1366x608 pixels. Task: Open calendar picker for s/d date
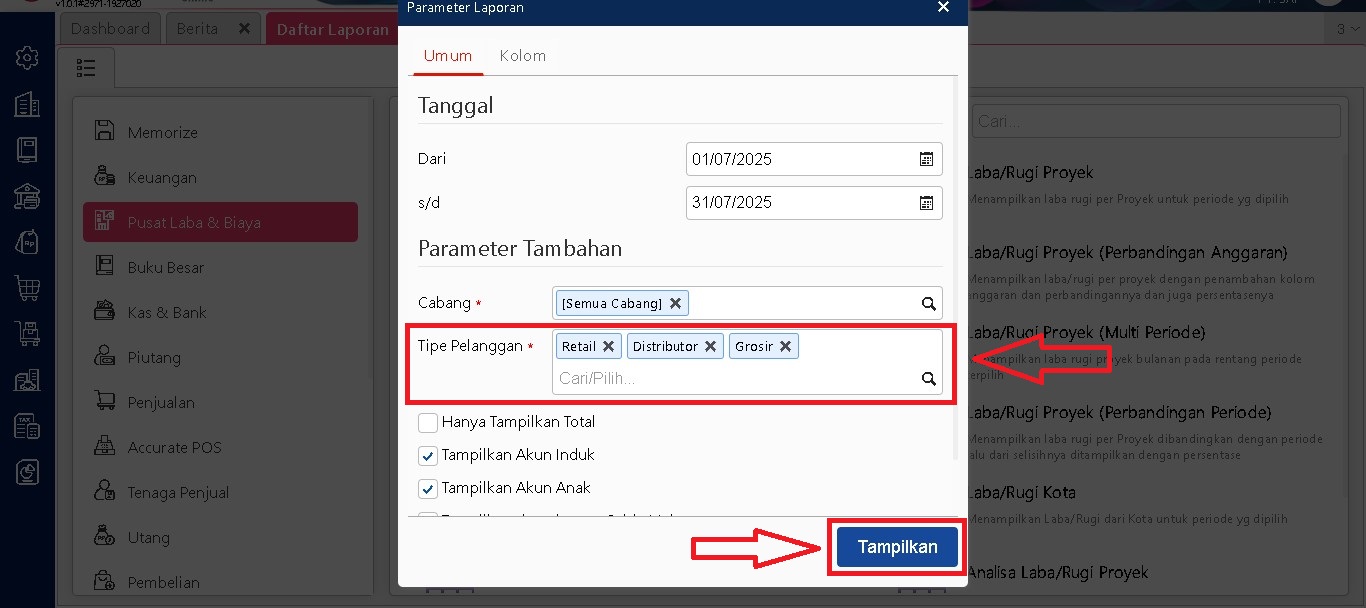926,202
